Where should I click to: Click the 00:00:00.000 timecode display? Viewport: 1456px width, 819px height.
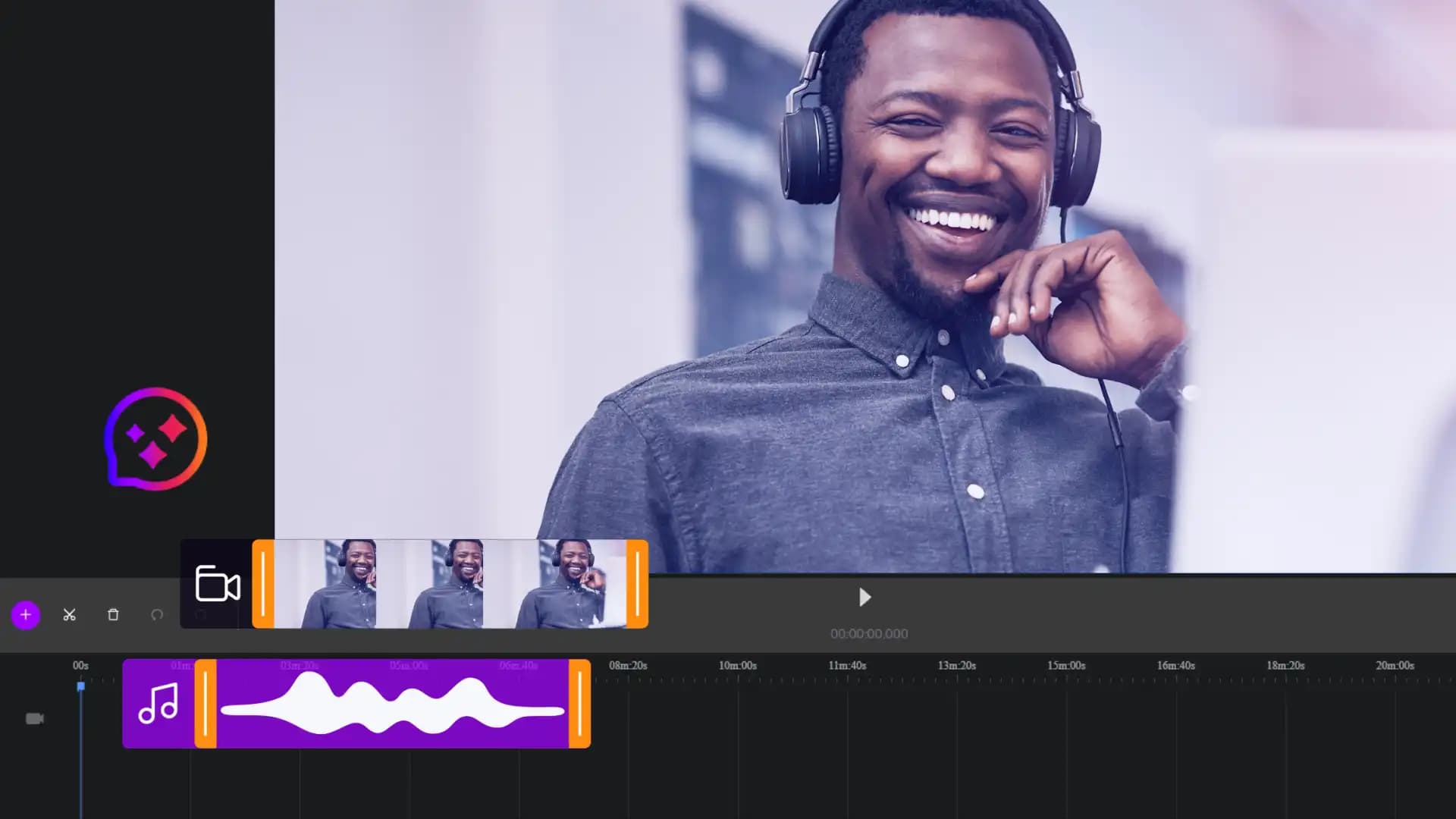click(x=870, y=634)
